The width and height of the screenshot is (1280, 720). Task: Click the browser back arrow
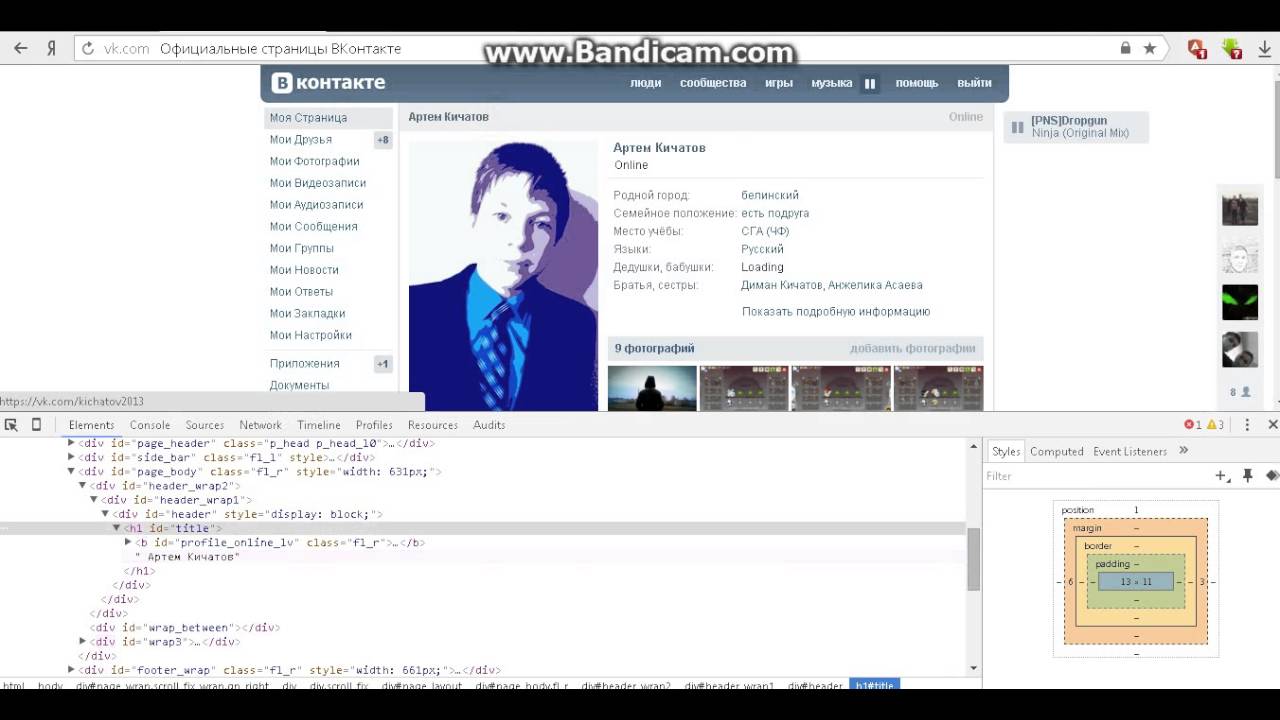pos(20,48)
